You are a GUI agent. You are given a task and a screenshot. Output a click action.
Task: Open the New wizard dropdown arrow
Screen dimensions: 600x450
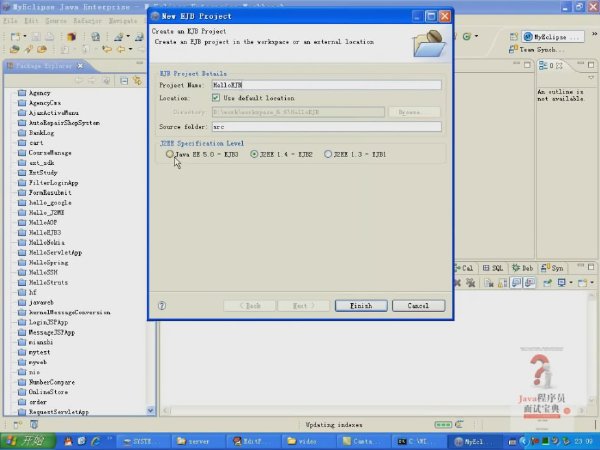[25, 36]
